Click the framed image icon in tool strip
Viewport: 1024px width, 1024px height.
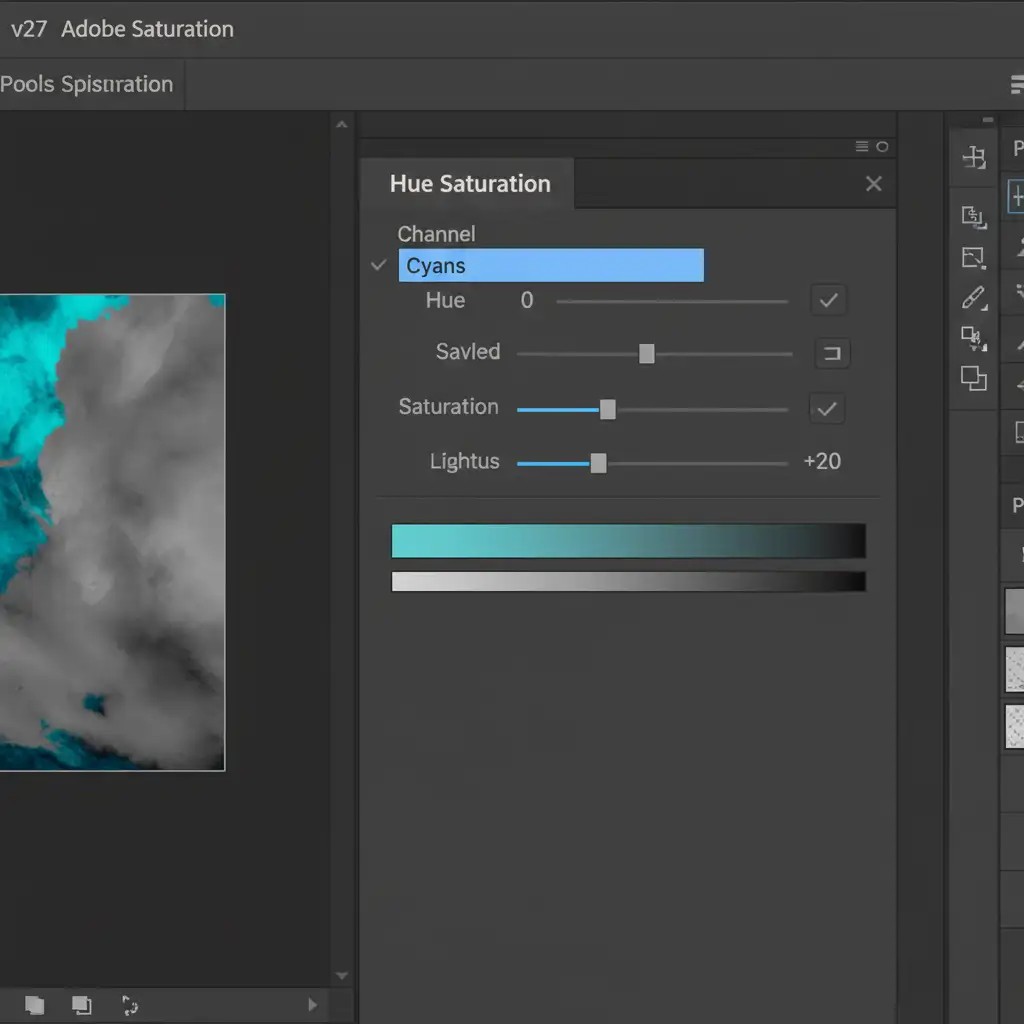click(x=973, y=257)
